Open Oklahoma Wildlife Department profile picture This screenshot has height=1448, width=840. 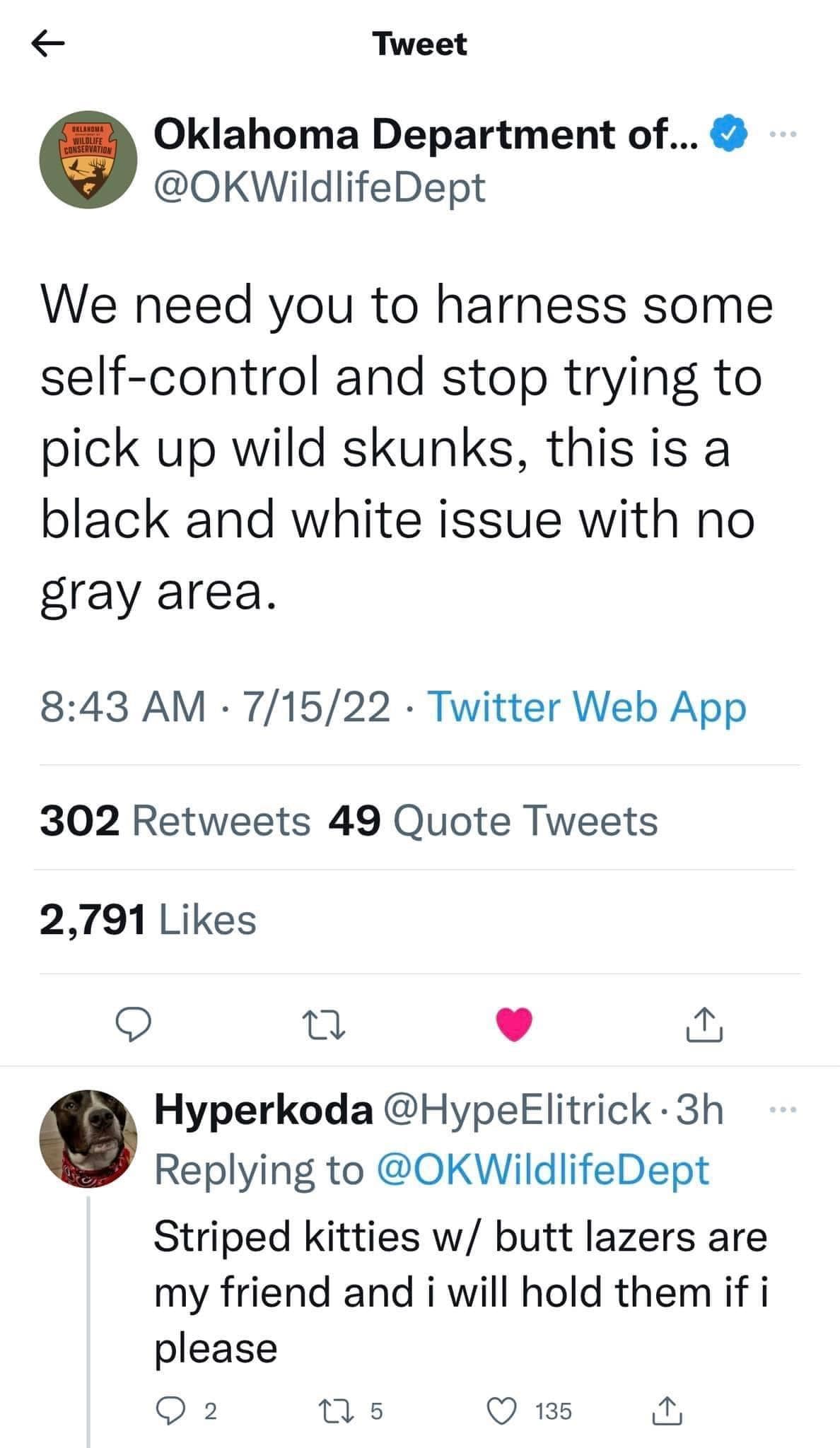(88, 160)
